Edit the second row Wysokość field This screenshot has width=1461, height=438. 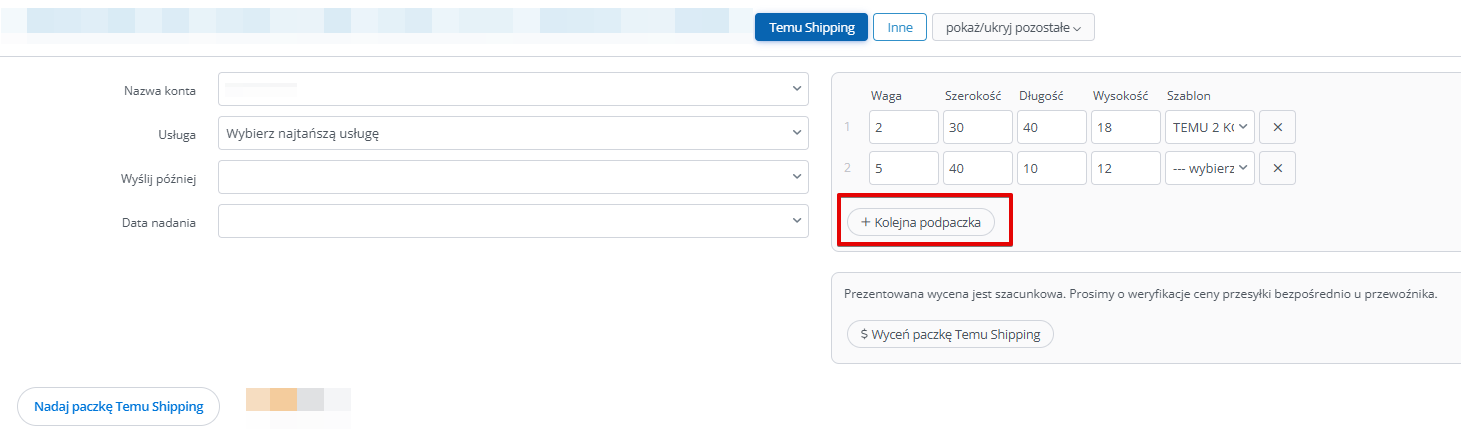1125,169
